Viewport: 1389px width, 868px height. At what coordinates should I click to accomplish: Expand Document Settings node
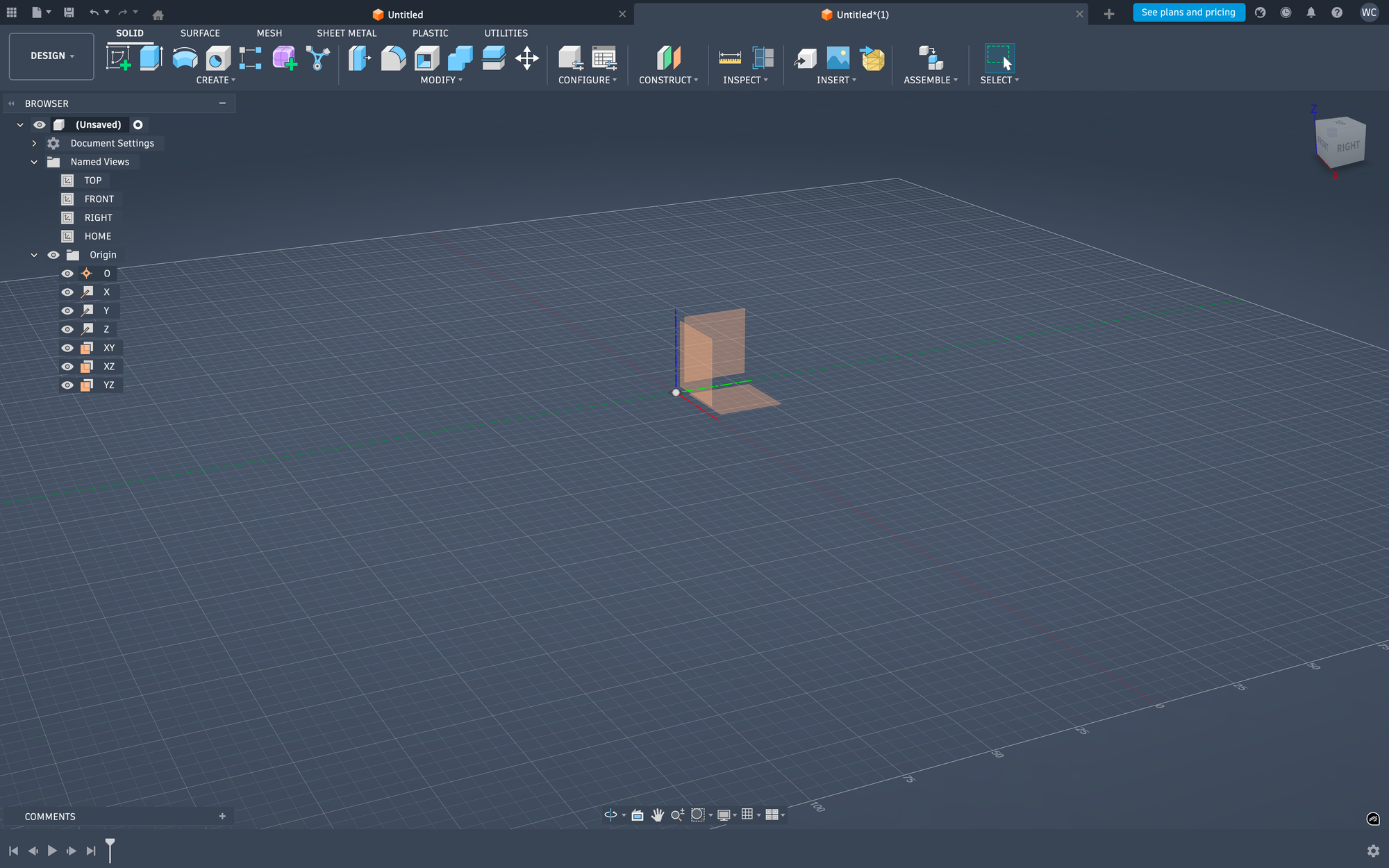(34, 143)
